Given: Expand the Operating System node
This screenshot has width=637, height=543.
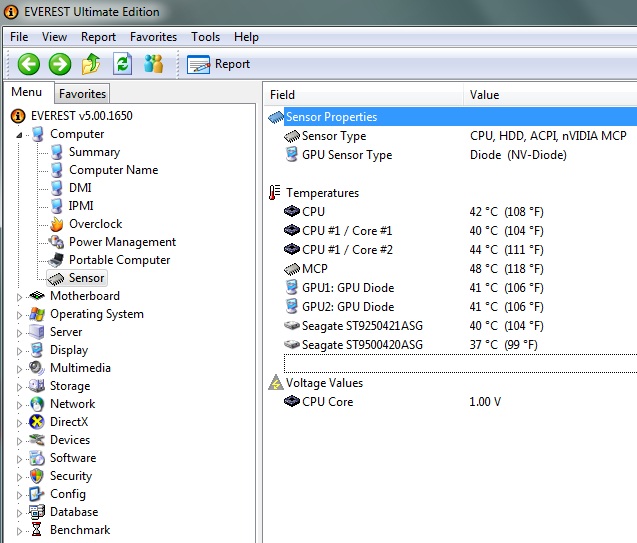Looking at the screenshot, I should (19, 315).
